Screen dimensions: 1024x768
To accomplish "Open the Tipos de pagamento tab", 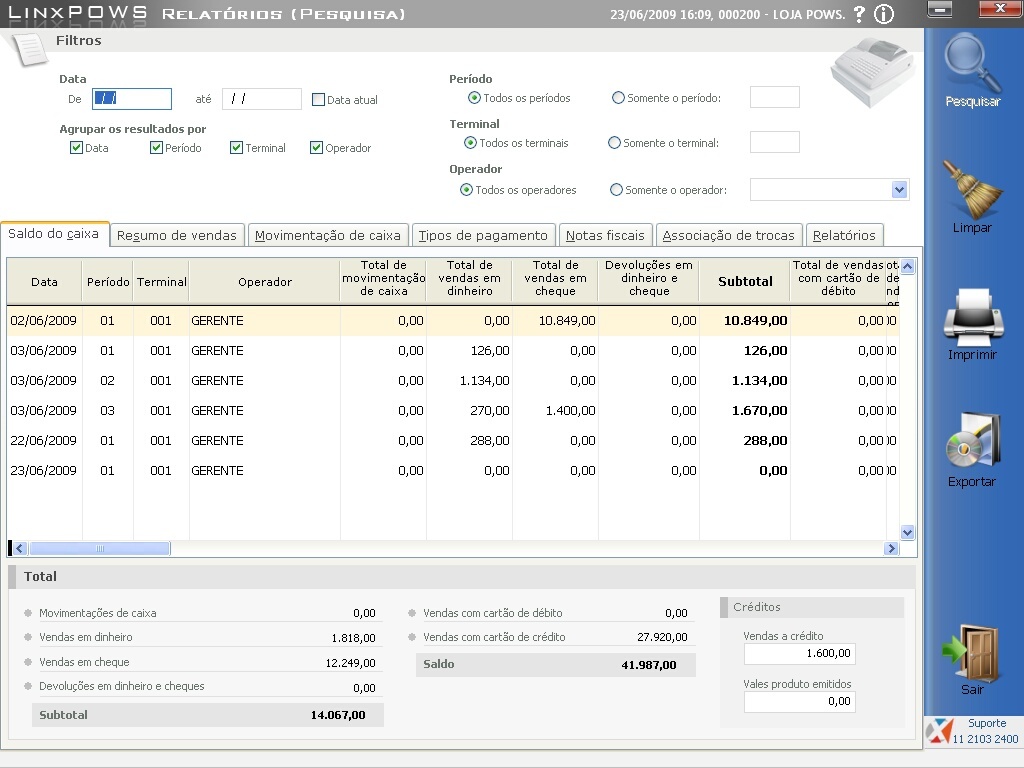I will tap(483, 236).
